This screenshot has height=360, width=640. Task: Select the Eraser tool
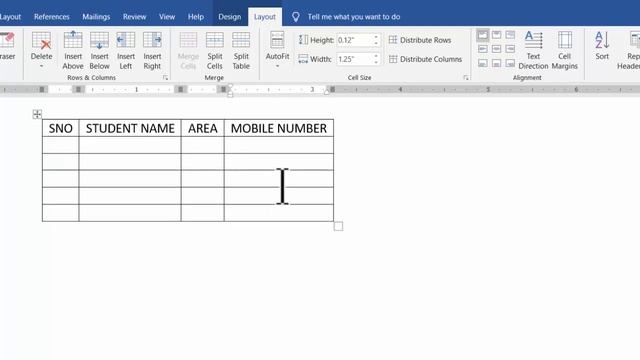coord(7,46)
